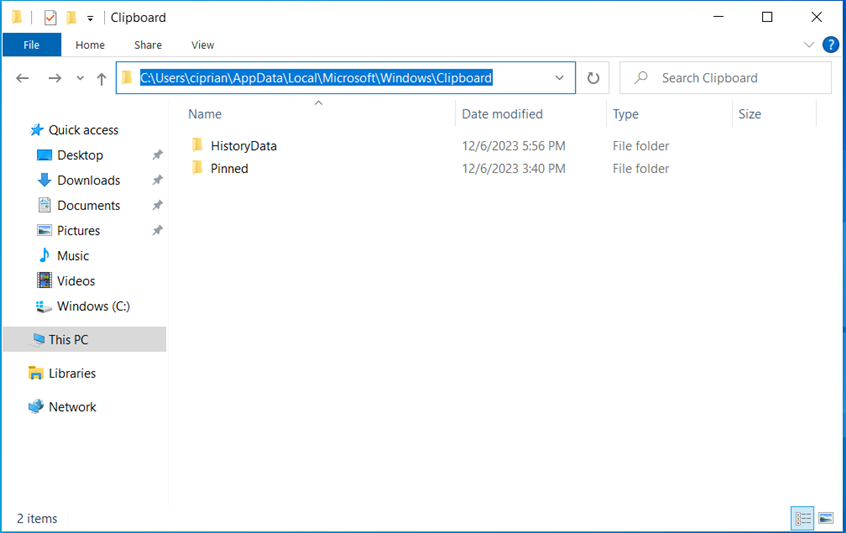Screen dimensions: 846x533
Task: Go forward with the Forward arrow
Action: [x=54, y=78]
